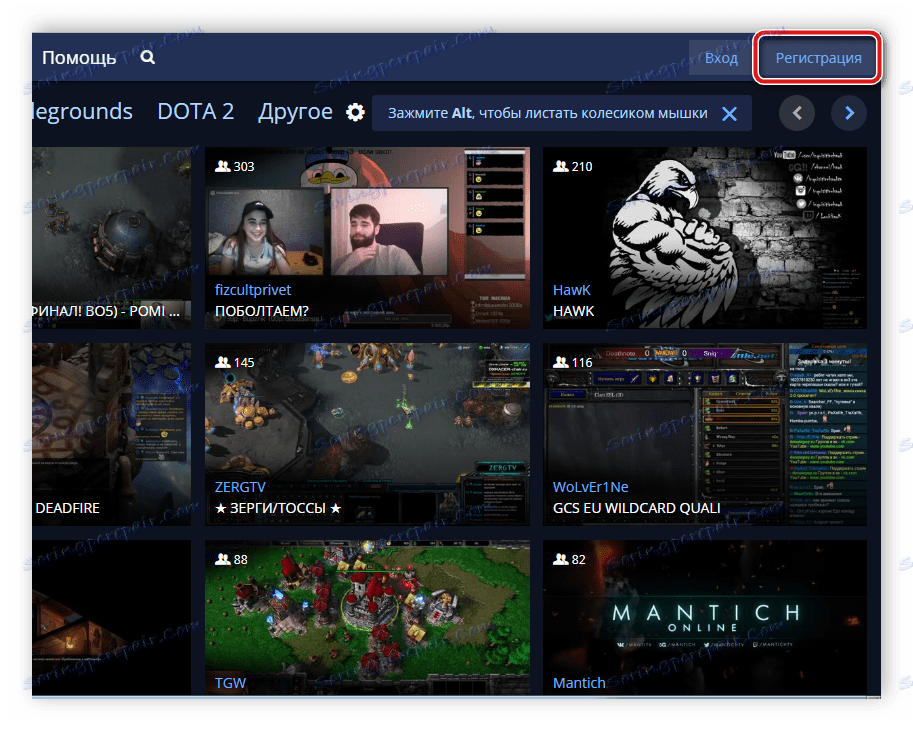Select the partially visible Battlegrounds tab
913x731 pixels.
pos(83,111)
